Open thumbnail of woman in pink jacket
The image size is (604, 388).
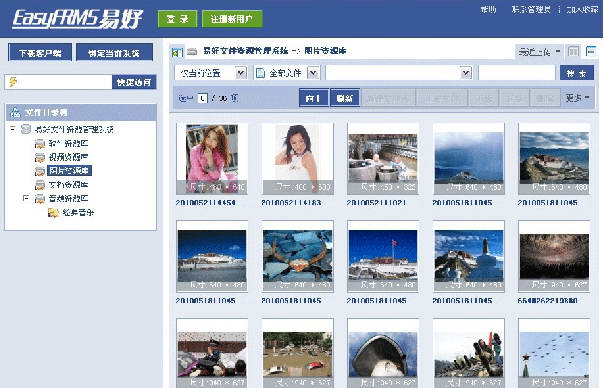tap(211, 159)
